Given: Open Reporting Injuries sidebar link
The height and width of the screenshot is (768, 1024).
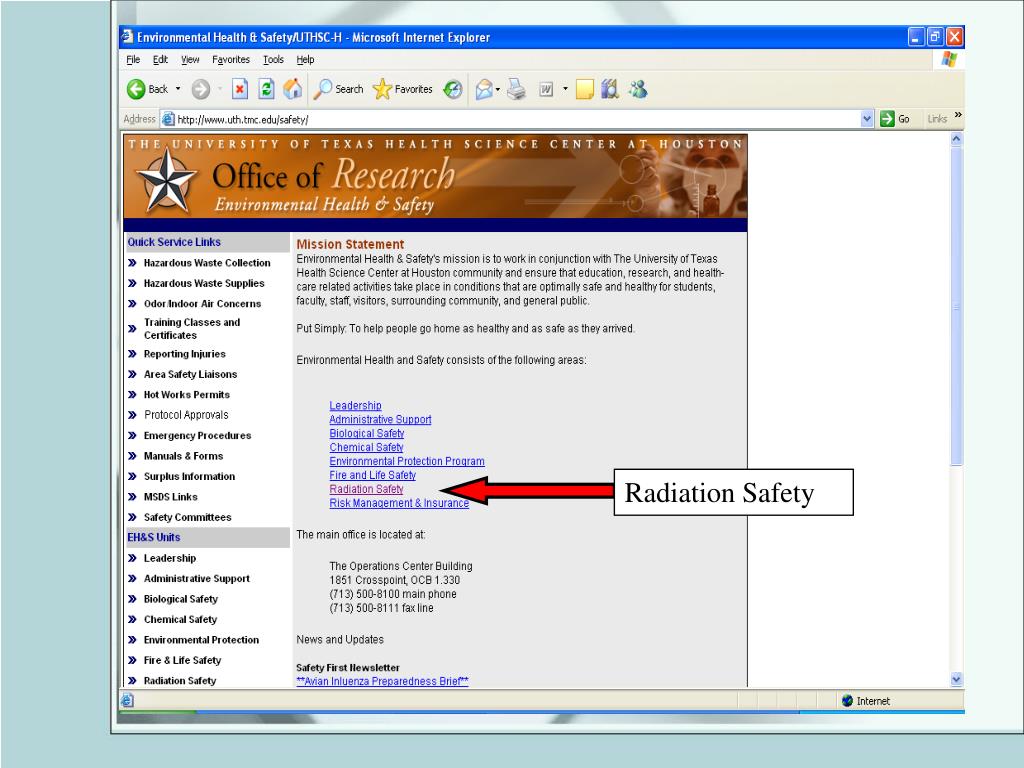Looking at the screenshot, I should click(x=185, y=354).
